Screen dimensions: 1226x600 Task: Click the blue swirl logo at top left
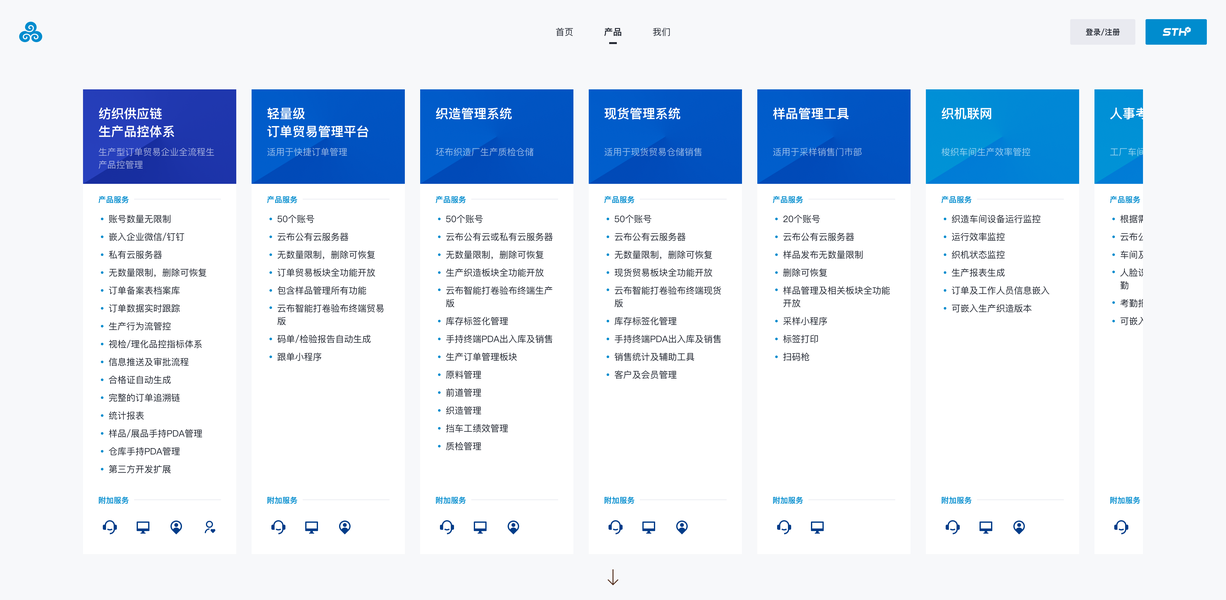pyautogui.click(x=31, y=32)
